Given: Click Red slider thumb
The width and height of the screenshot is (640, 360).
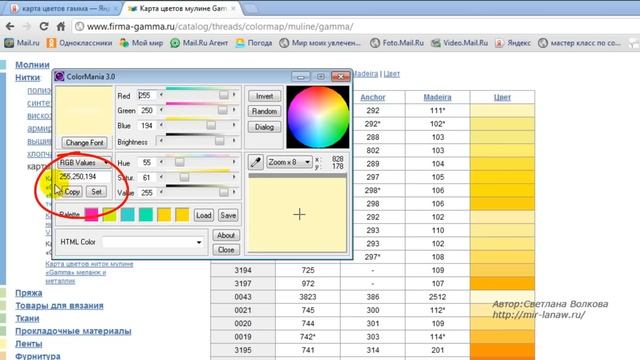Looking at the screenshot, I should coord(224,95).
